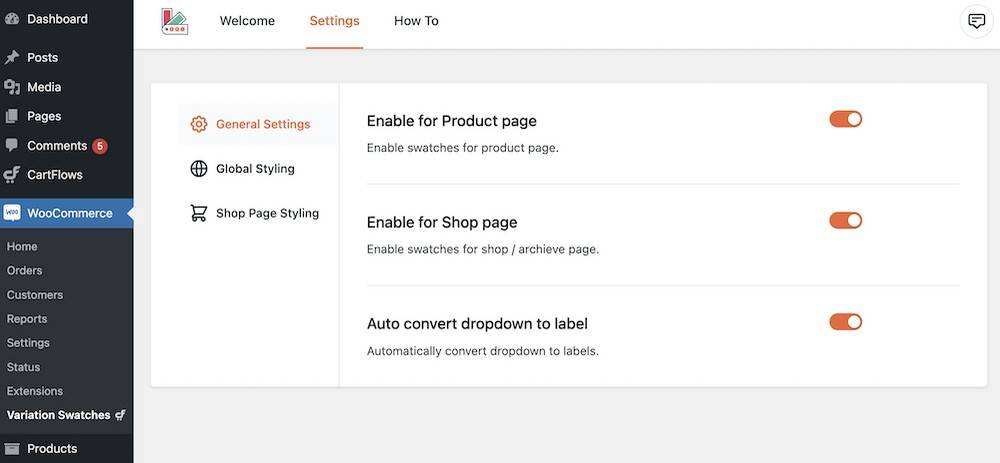This screenshot has height=463, width=1000.
Task: Click the Shop Page Styling cart icon
Action: (199, 213)
